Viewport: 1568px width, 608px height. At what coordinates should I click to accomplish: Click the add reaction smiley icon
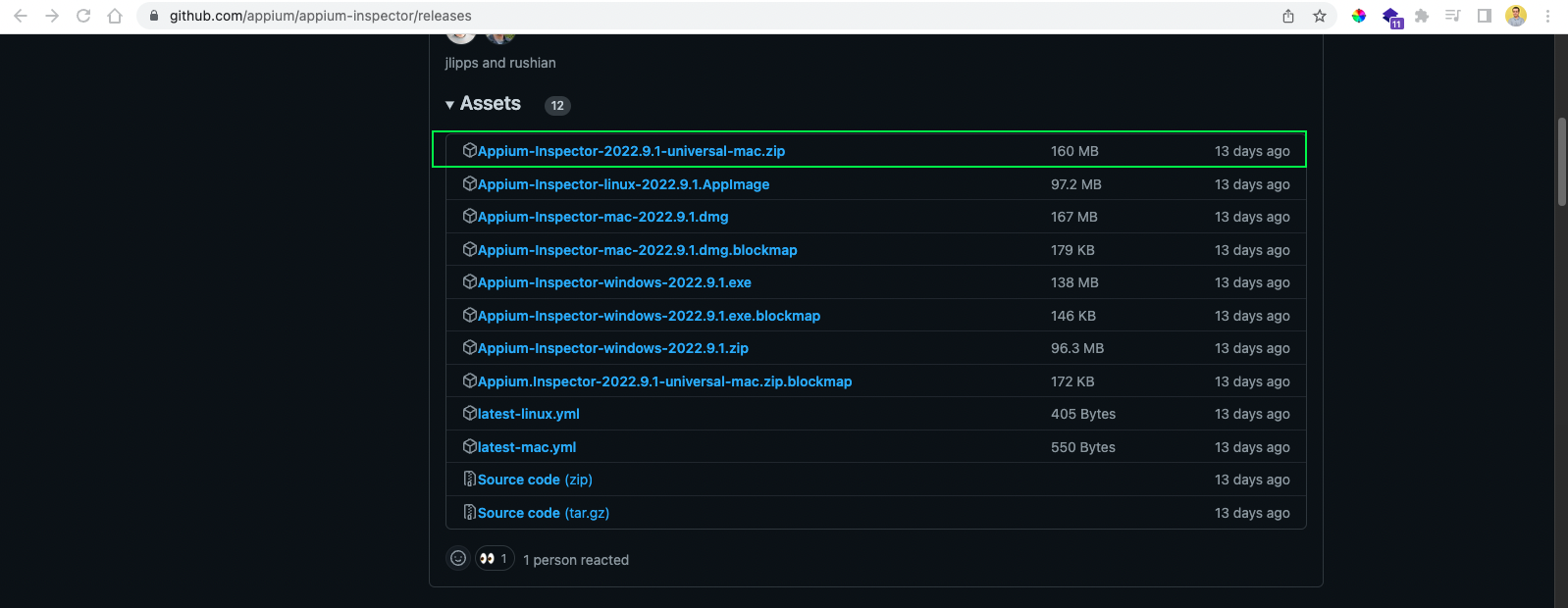coord(458,558)
